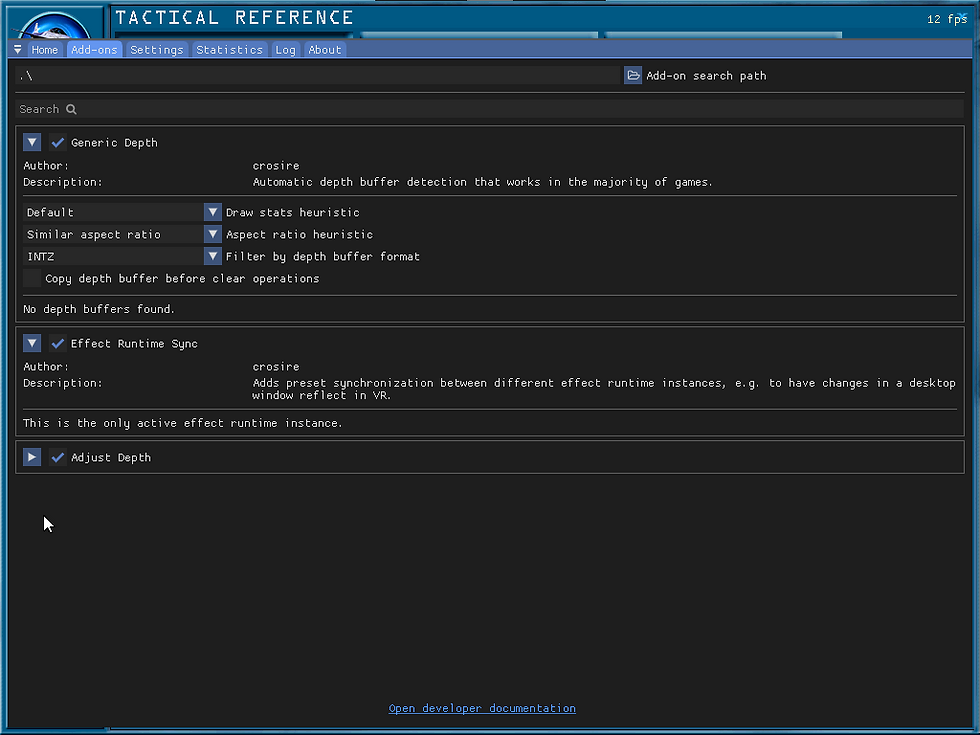Click the game logo emblem in top-left corner
Viewport: 980px width, 735px height.
[x=55, y=24]
